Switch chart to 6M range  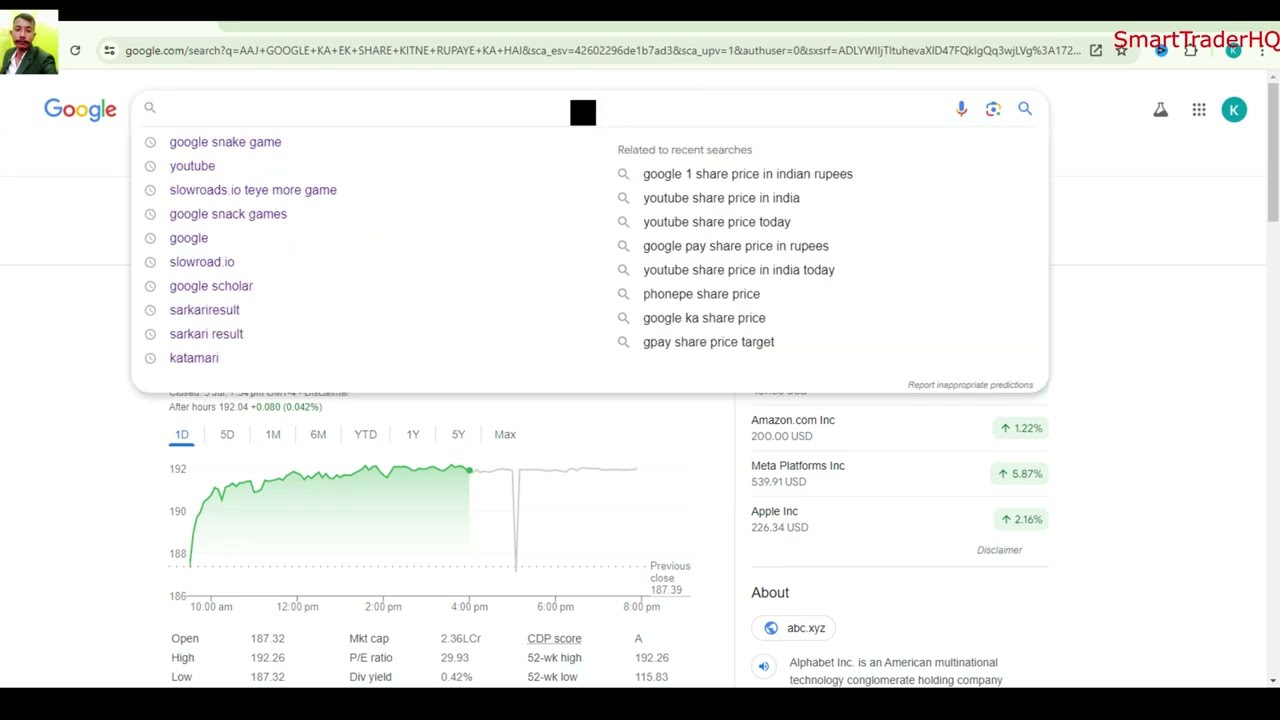[318, 435]
